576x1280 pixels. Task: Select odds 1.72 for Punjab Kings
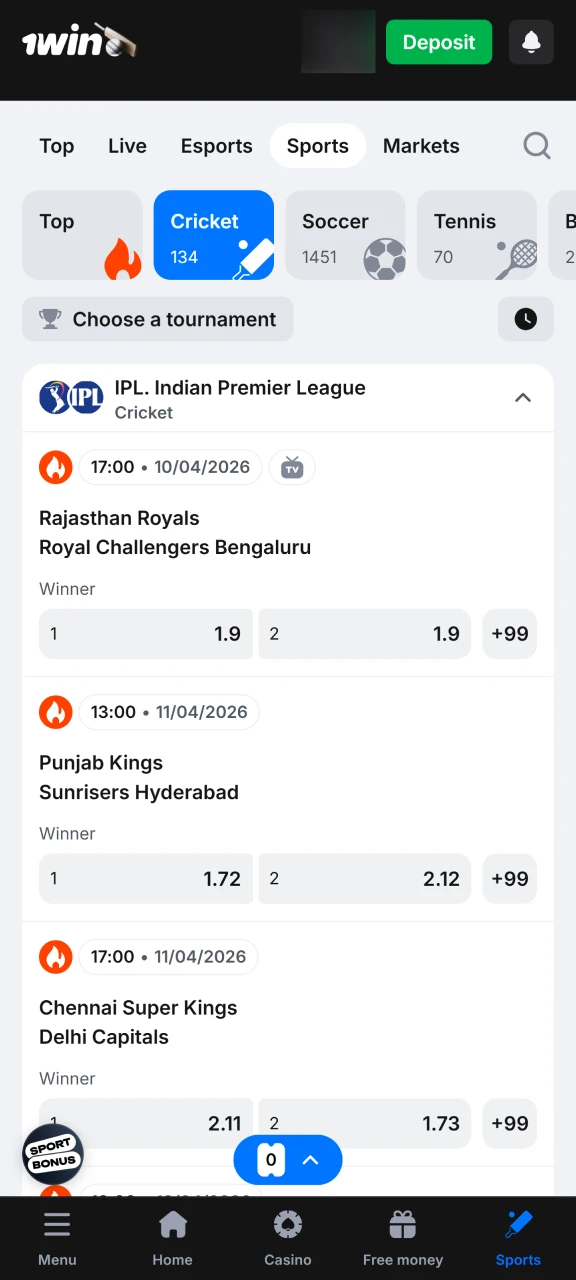point(146,878)
